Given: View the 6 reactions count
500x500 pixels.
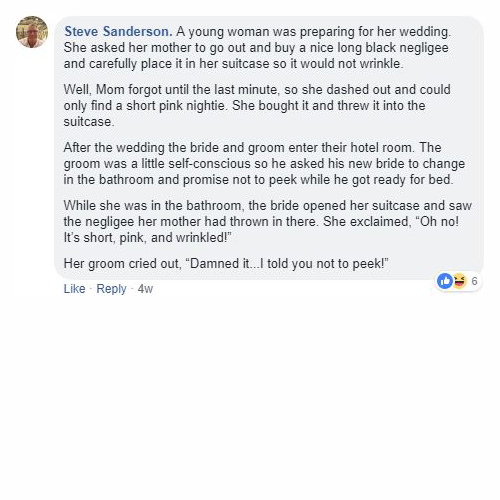Looking at the screenshot, I should click(x=474, y=281).
